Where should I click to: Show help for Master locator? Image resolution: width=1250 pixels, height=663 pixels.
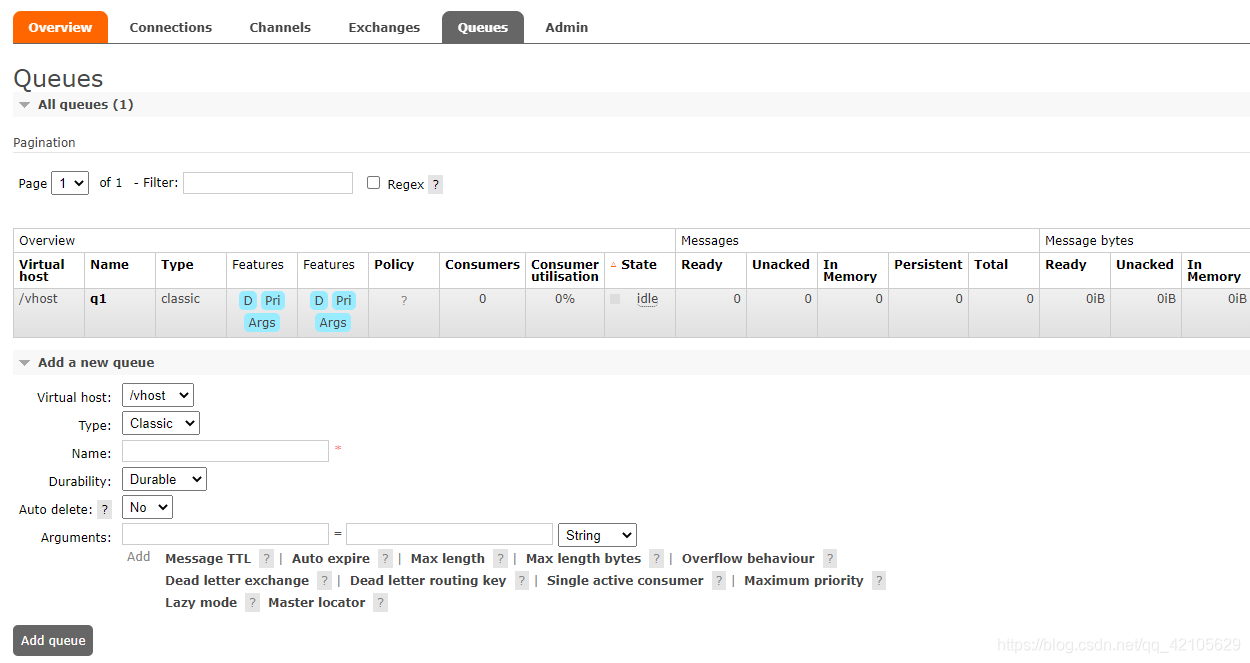380,603
